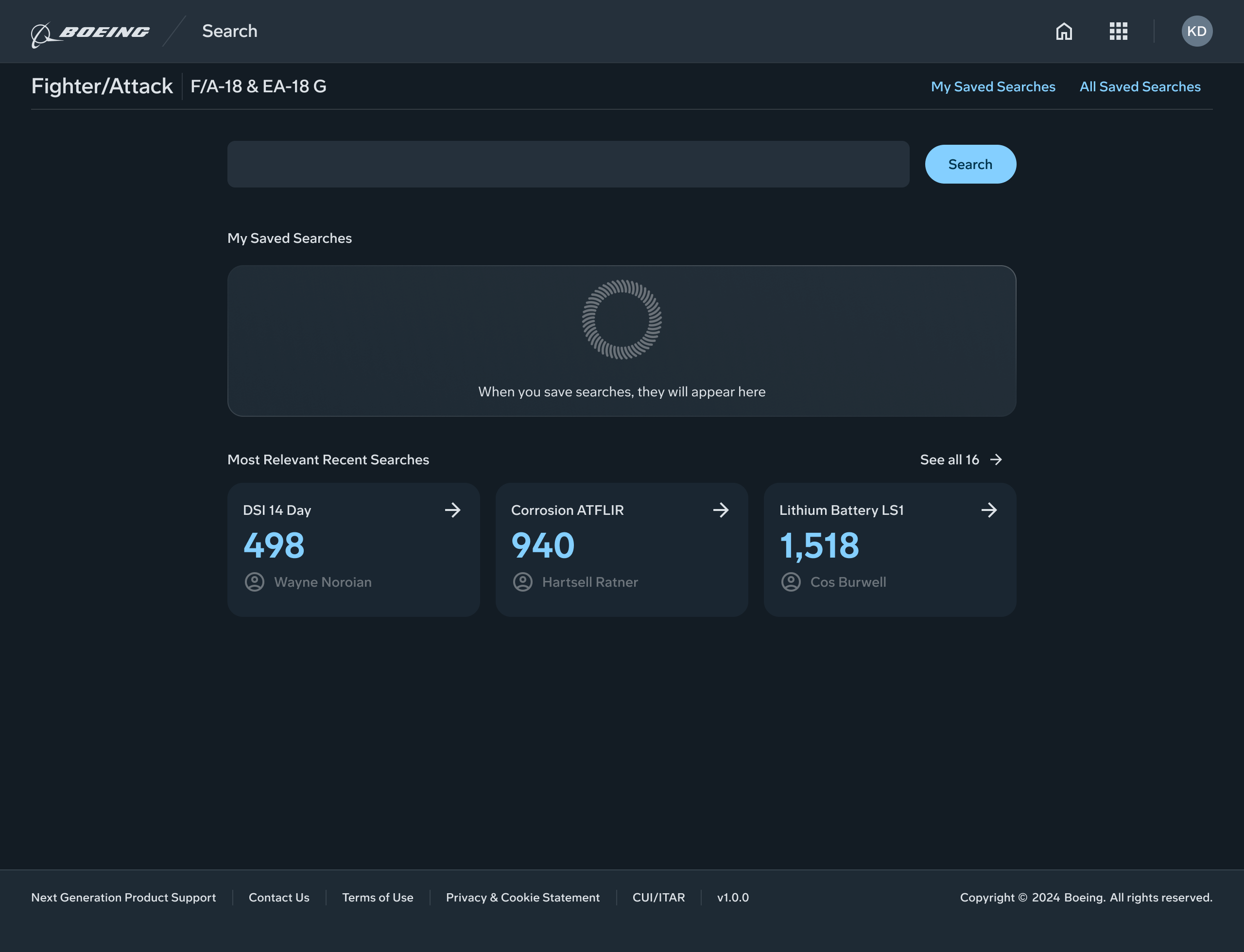The height and width of the screenshot is (952, 1244).
Task: Open Privacy & Cookie Statement link
Action: point(523,898)
